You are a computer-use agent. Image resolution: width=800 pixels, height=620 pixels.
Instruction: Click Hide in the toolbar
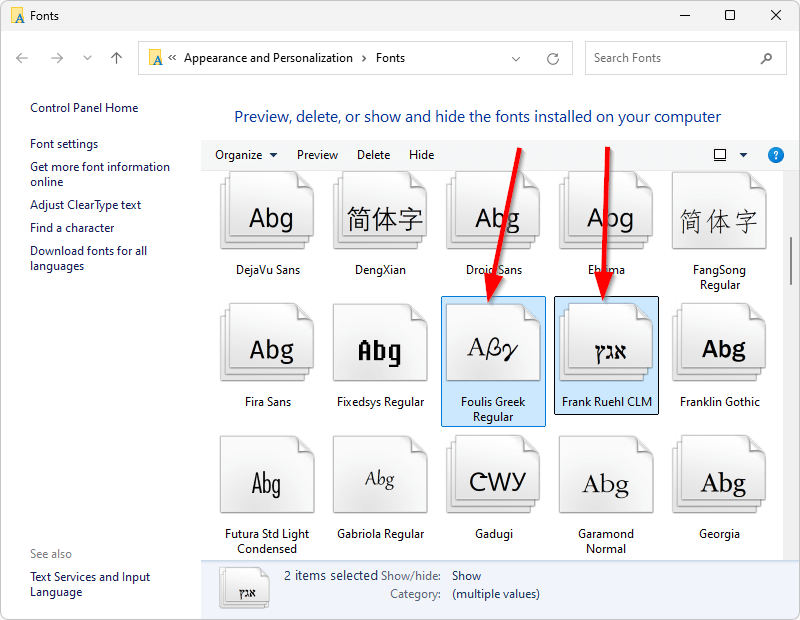[421, 155]
